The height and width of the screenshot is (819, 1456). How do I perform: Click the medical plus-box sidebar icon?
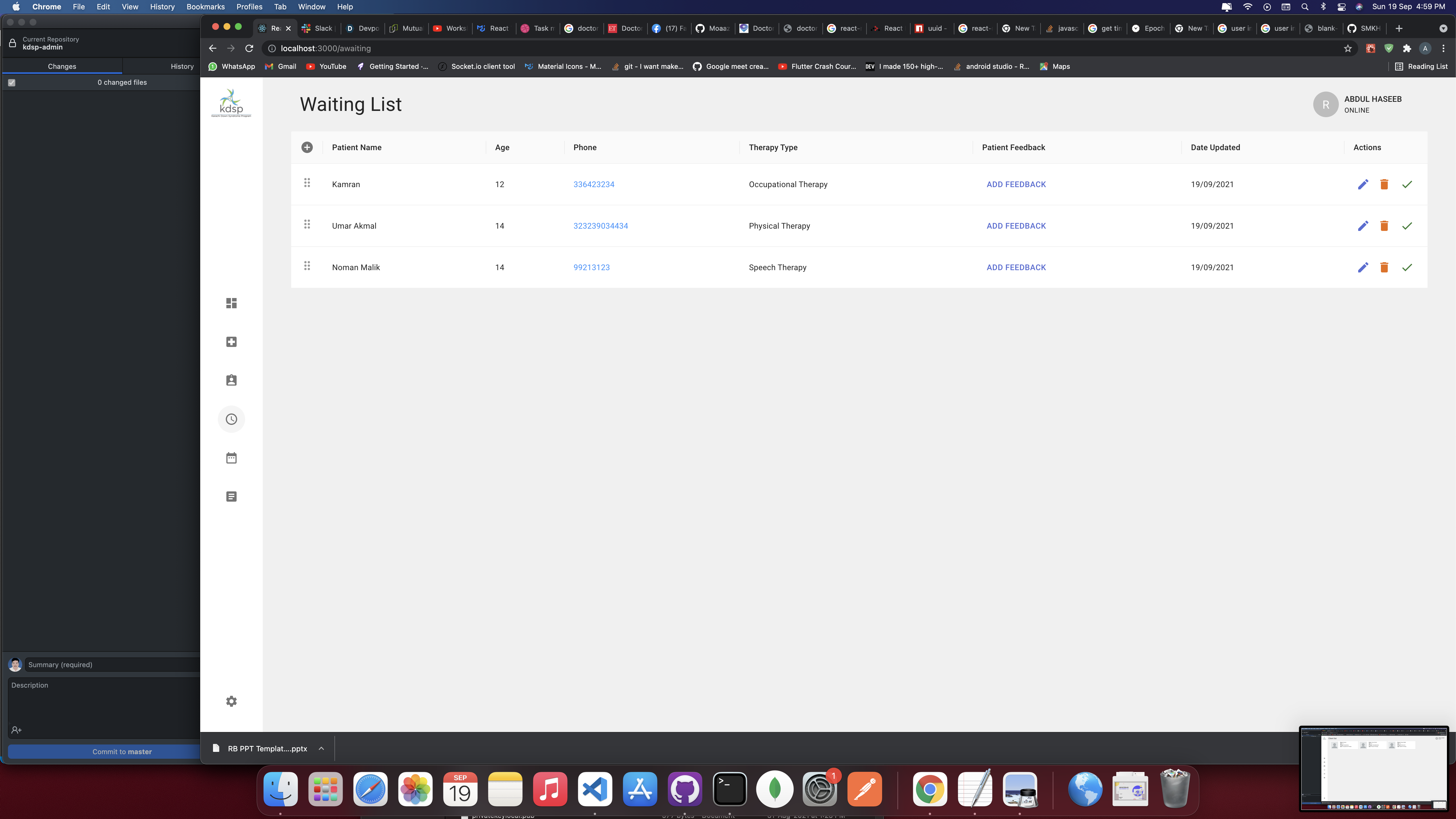click(x=231, y=342)
